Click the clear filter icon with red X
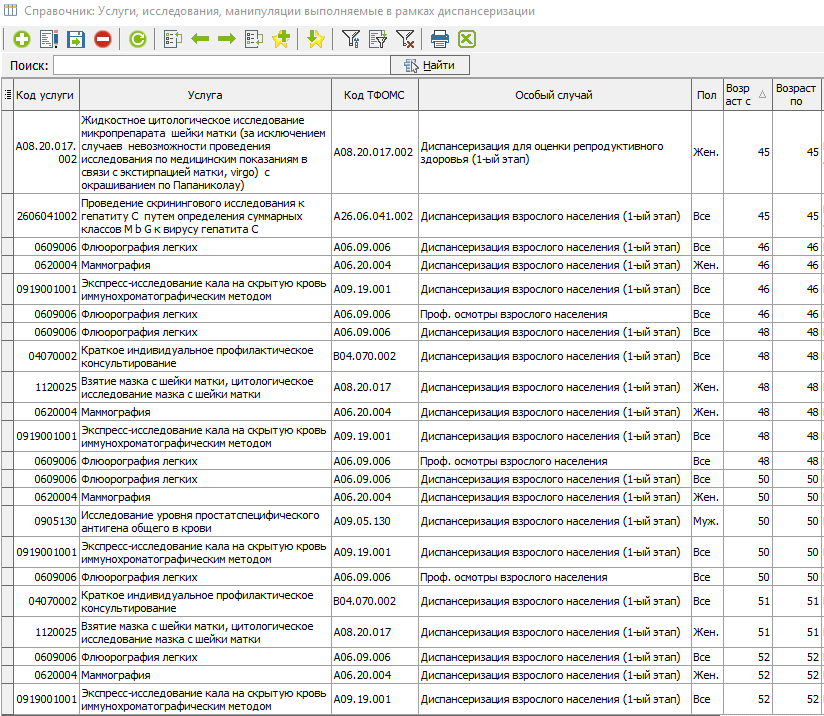This screenshot has width=824, height=716. [x=405, y=40]
